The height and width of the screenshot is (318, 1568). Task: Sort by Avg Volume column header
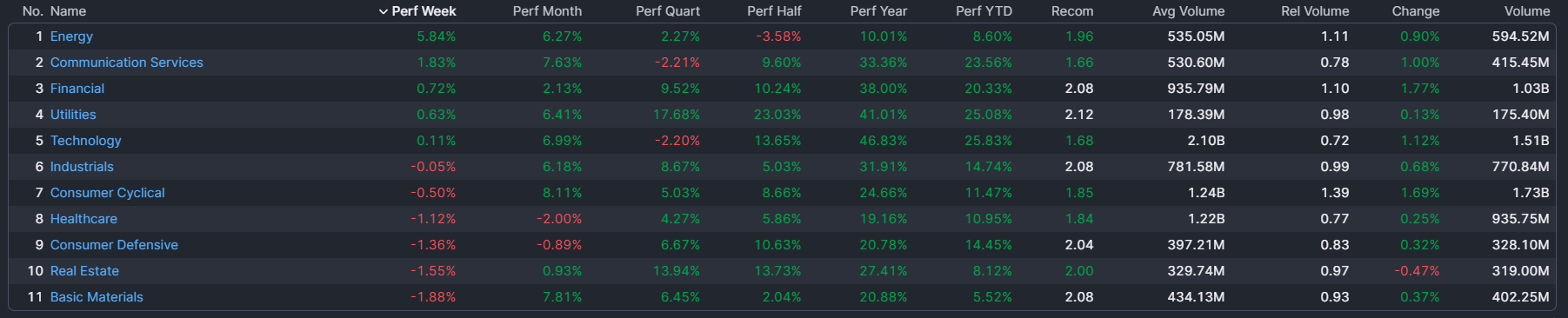(x=1188, y=11)
